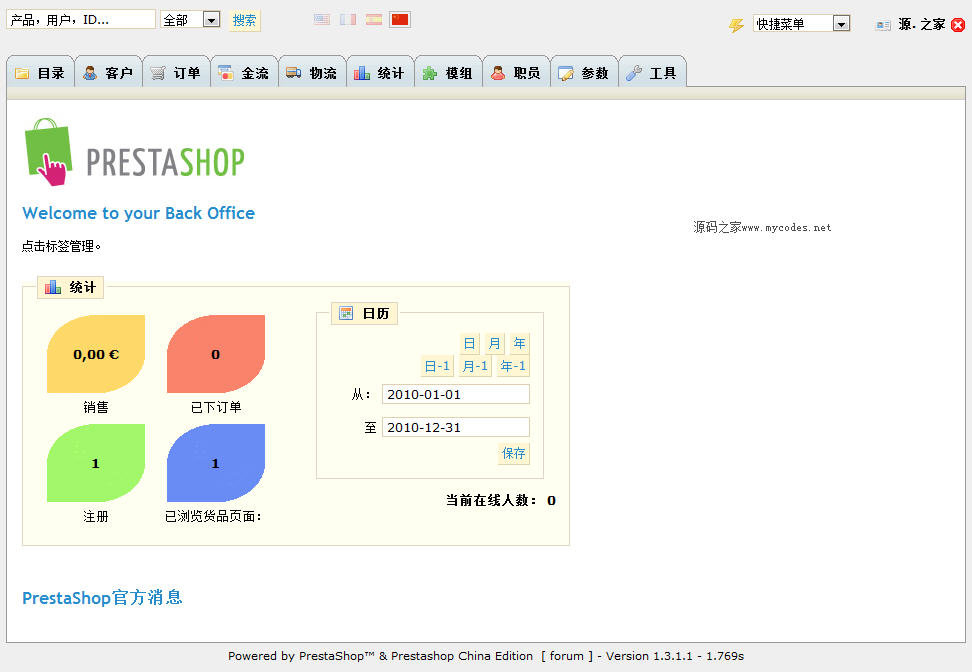Click the calendar icon next to 日历
972x672 pixels.
coord(346,313)
